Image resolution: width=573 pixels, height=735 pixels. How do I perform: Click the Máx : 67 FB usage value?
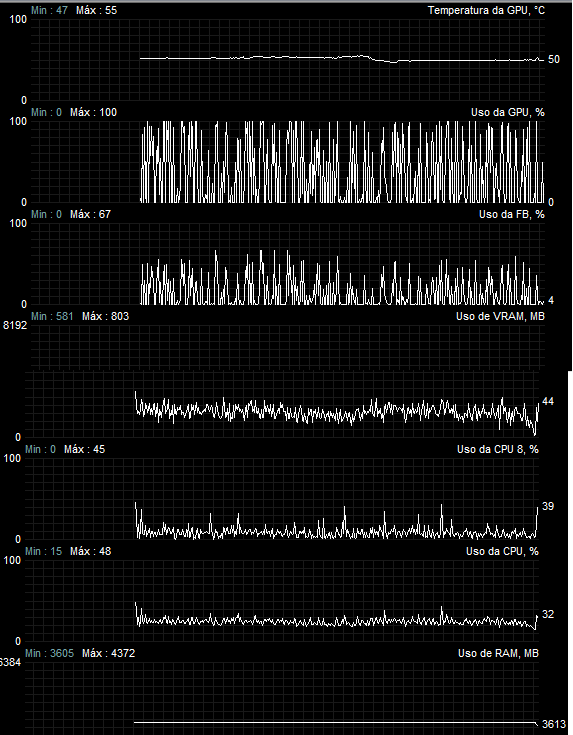point(90,214)
